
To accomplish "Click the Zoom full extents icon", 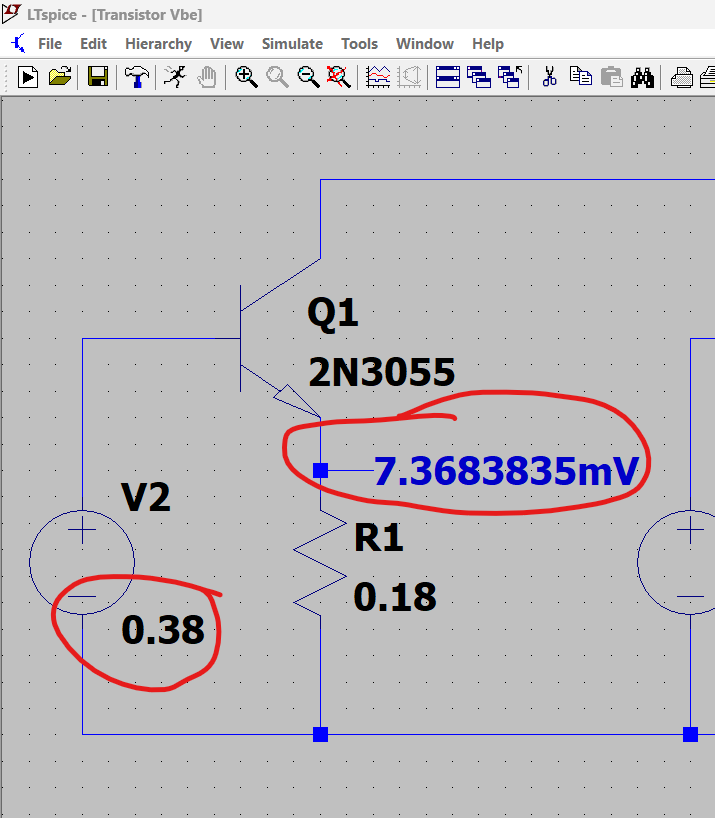I will [339, 77].
